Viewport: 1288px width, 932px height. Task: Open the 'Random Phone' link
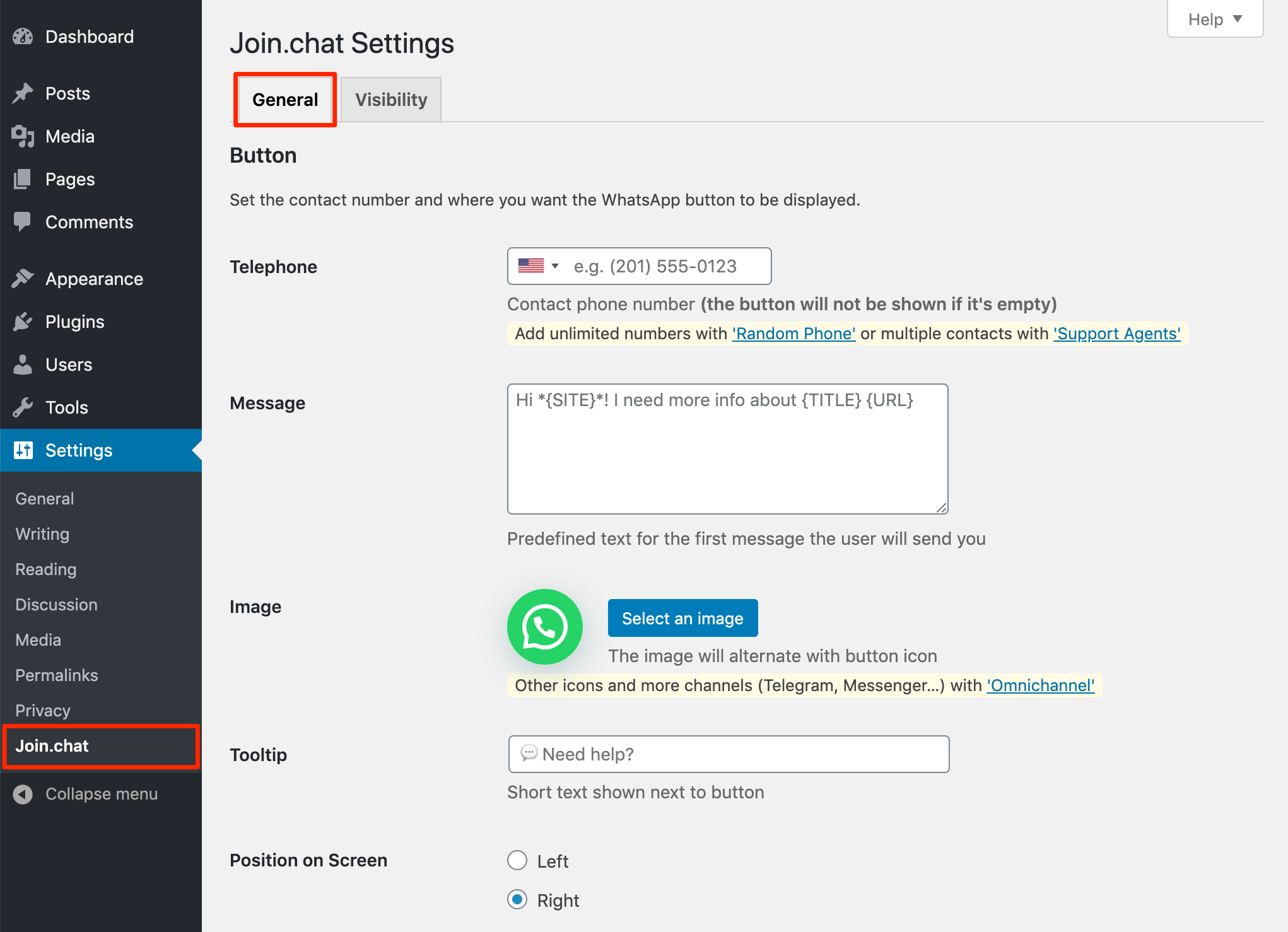[793, 334]
